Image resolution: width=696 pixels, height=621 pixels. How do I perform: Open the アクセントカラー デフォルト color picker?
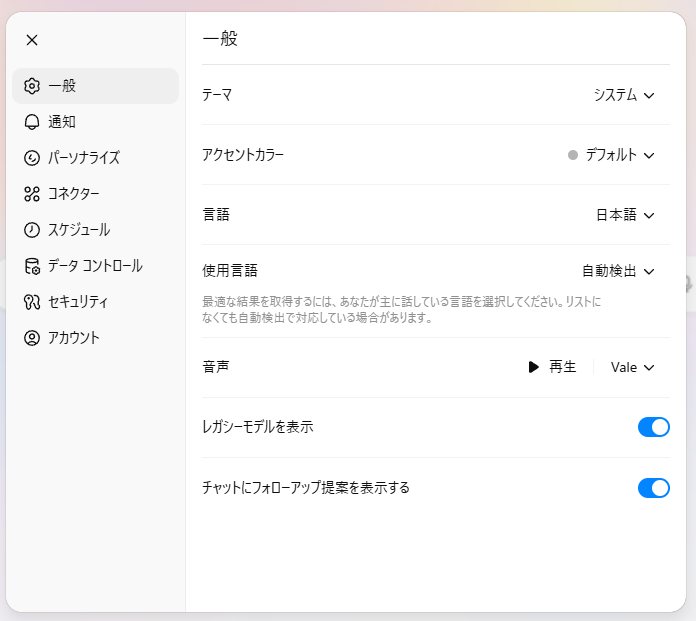(x=611, y=155)
